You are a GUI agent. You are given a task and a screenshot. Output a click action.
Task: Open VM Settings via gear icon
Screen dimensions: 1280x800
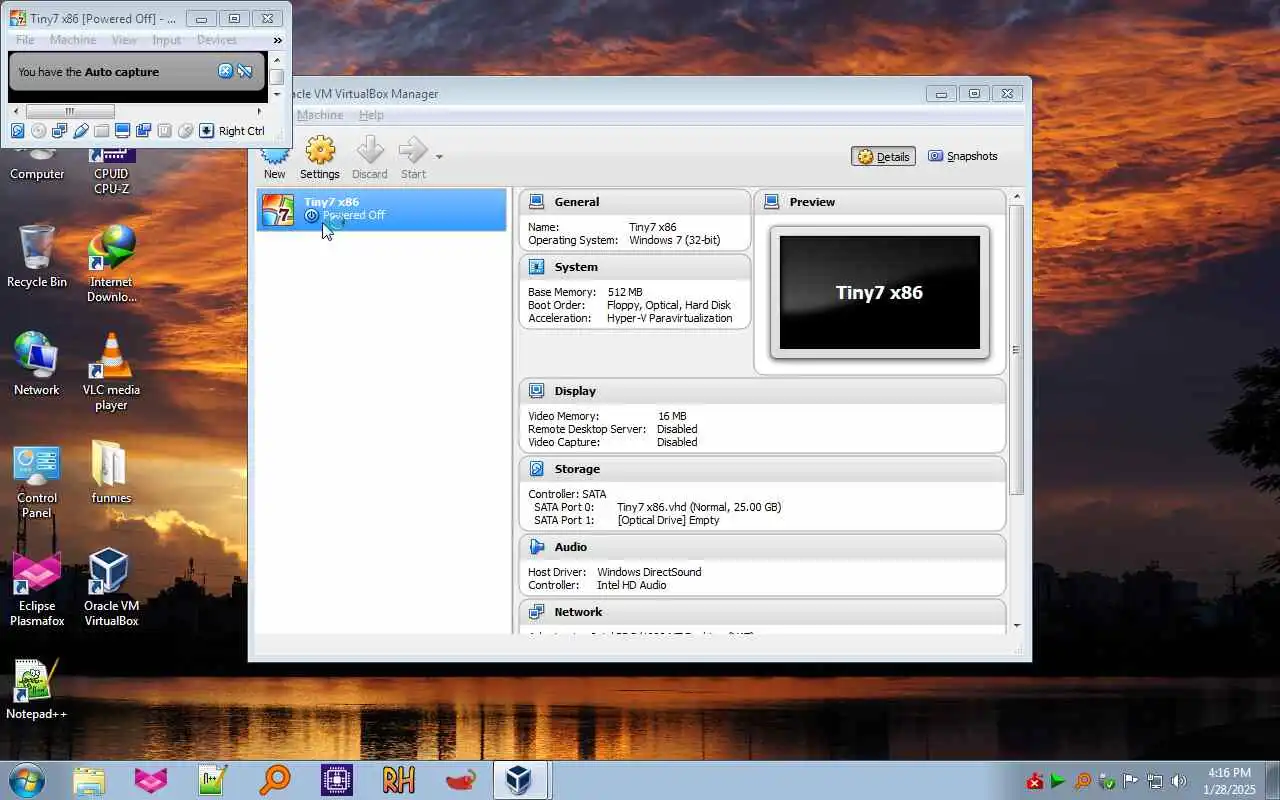(320, 159)
